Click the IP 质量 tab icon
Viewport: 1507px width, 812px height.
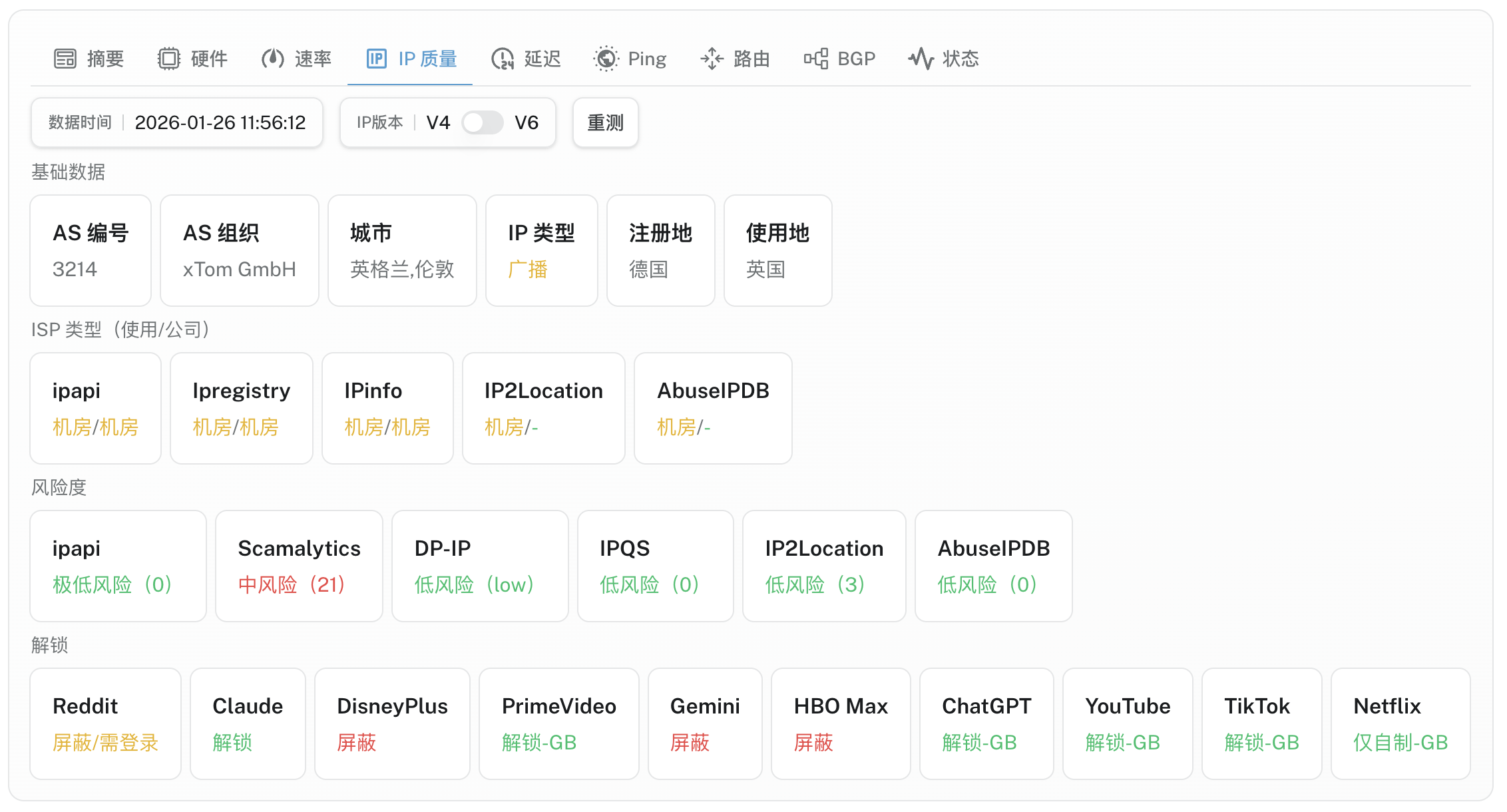click(376, 59)
